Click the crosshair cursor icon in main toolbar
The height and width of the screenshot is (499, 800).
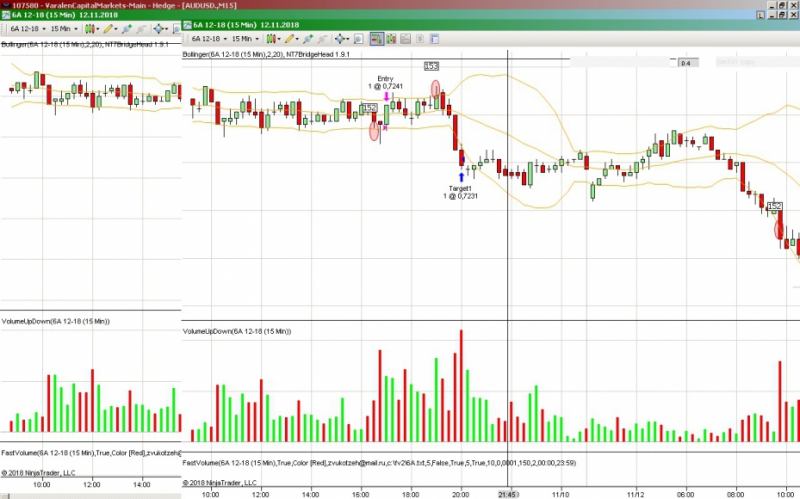[339, 39]
